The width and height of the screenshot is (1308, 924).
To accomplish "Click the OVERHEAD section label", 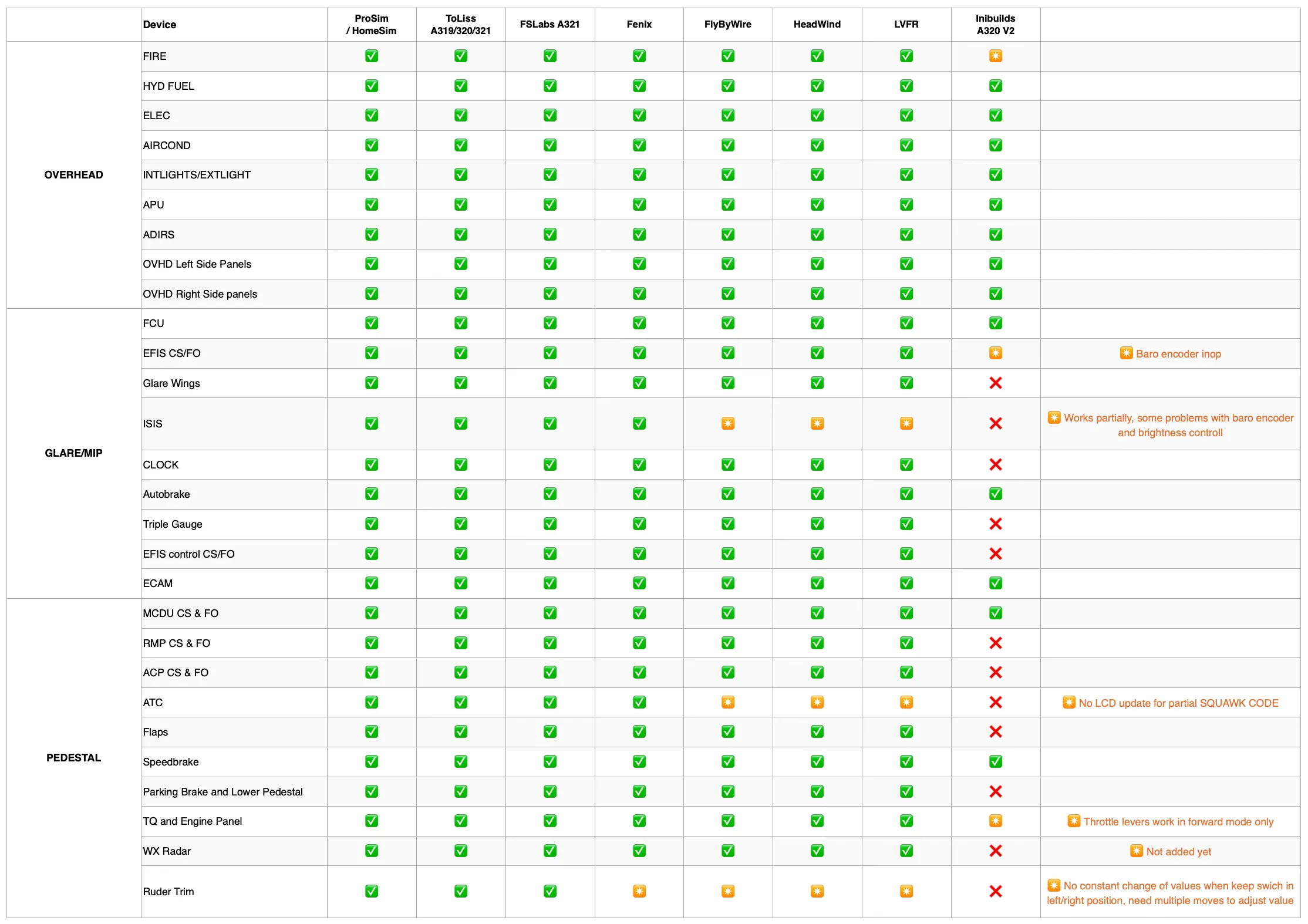I will click(73, 175).
